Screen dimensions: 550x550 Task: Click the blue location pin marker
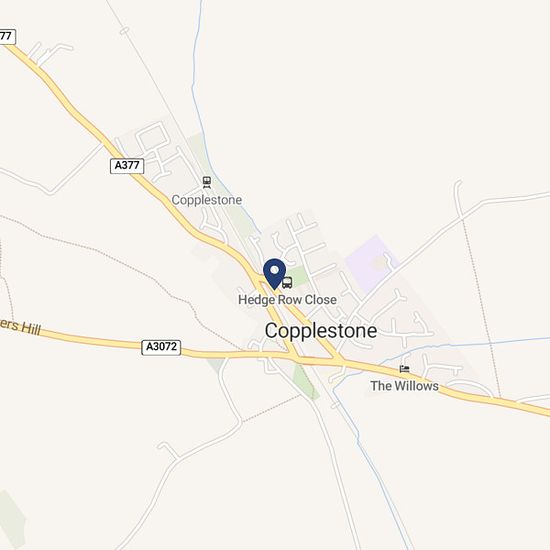(x=274, y=274)
